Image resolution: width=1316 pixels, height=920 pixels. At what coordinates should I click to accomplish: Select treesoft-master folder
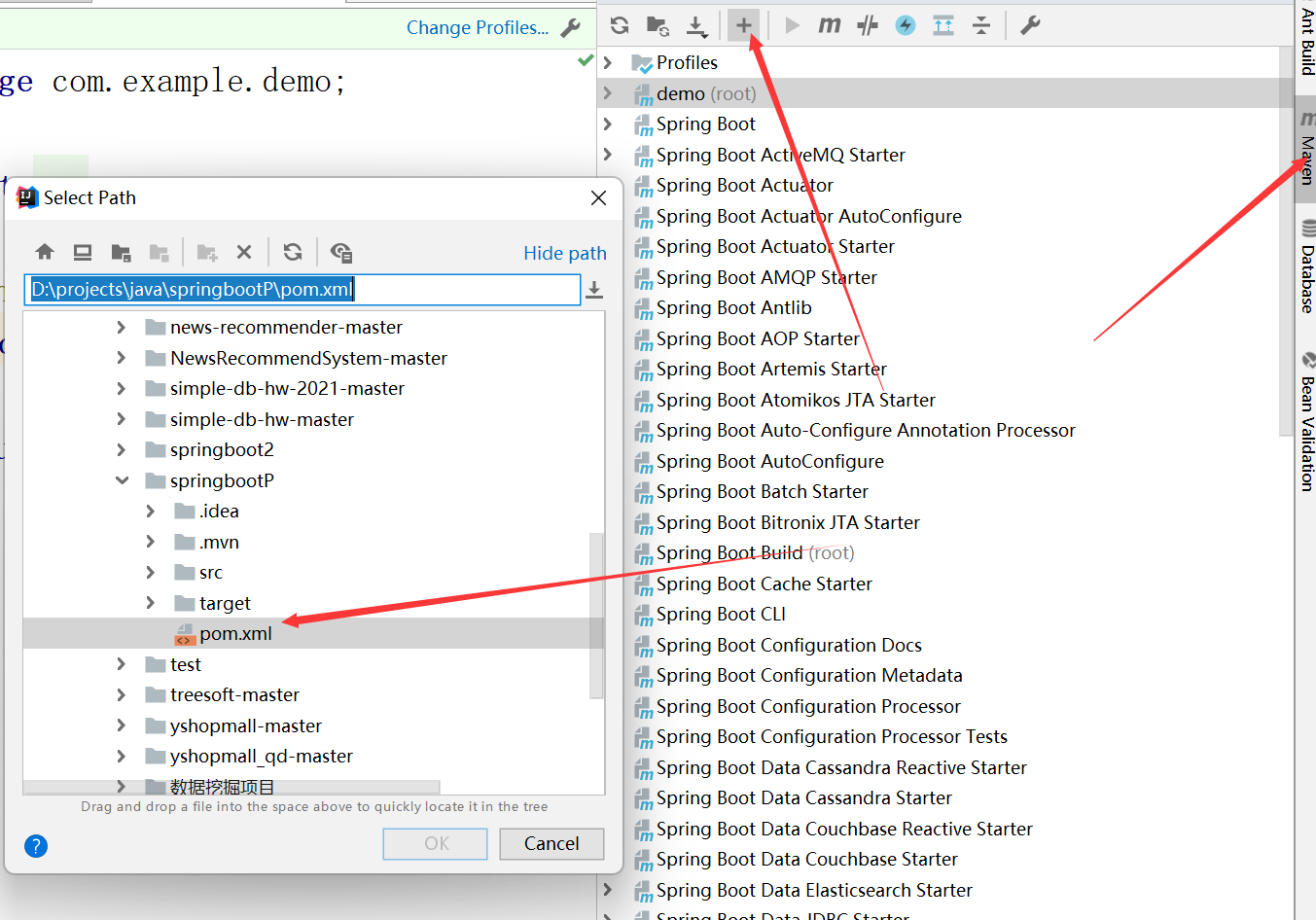[234, 694]
